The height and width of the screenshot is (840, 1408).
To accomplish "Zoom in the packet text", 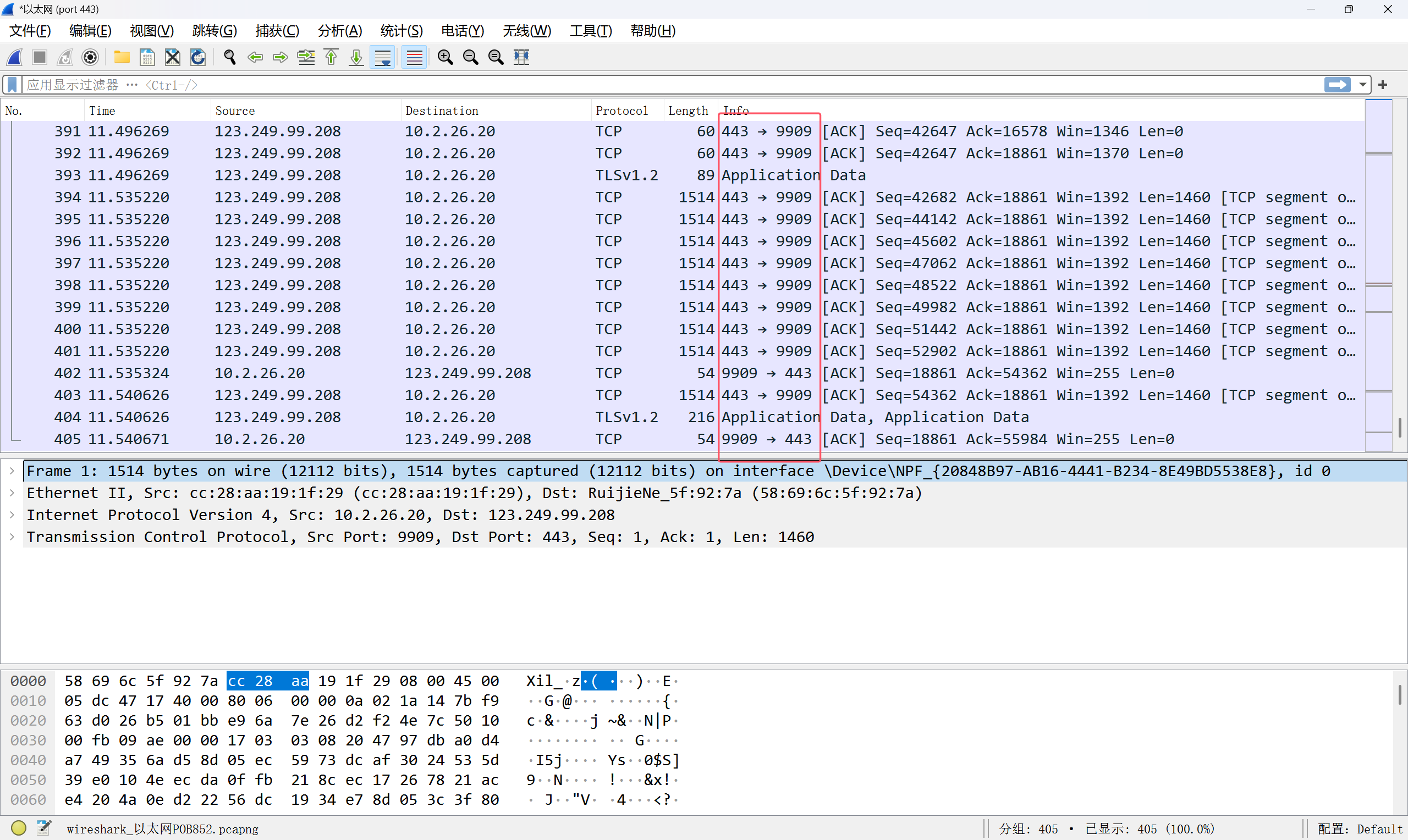I will coord(445,57).
